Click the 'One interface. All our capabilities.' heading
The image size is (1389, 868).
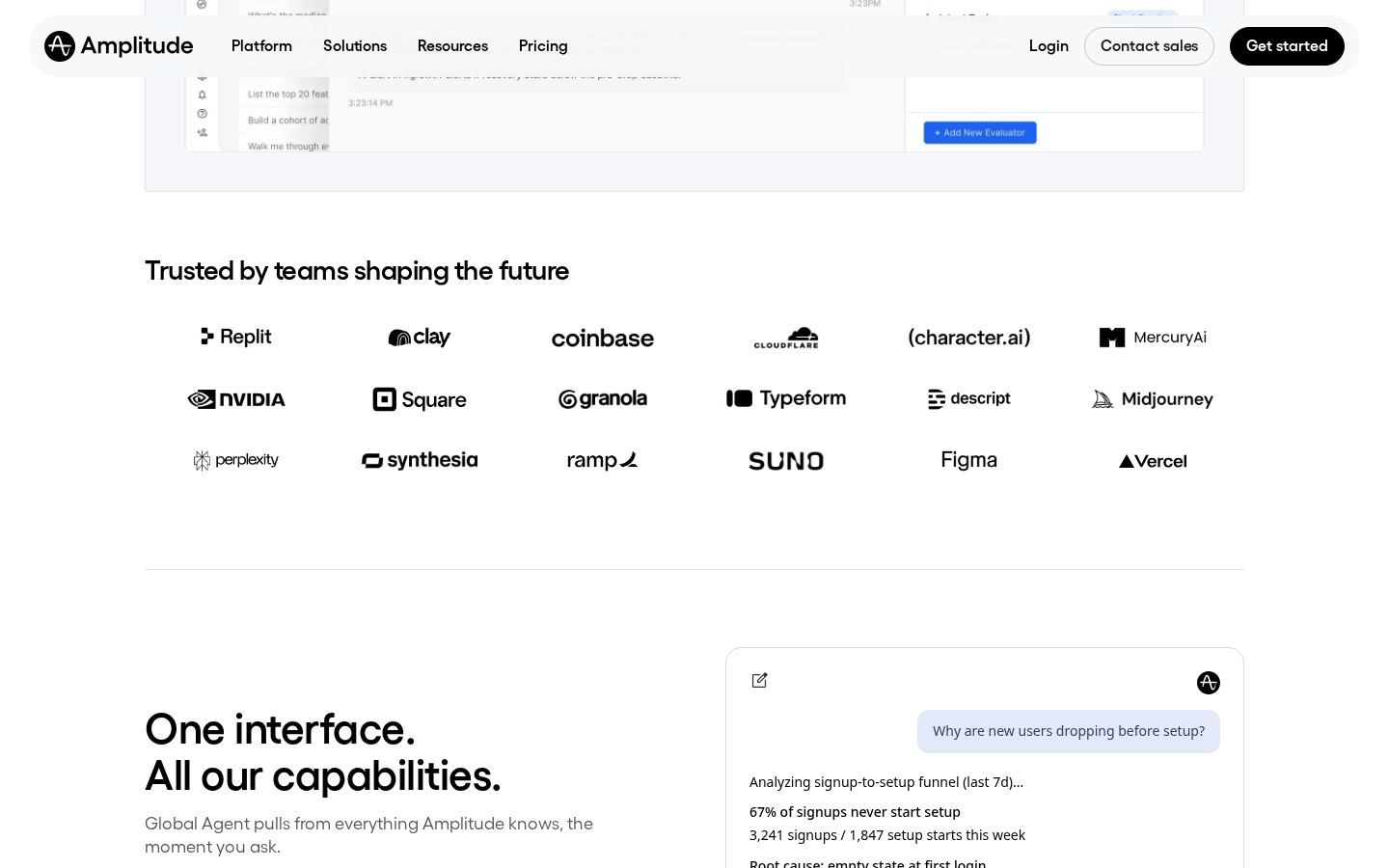(x=323, y=752)
